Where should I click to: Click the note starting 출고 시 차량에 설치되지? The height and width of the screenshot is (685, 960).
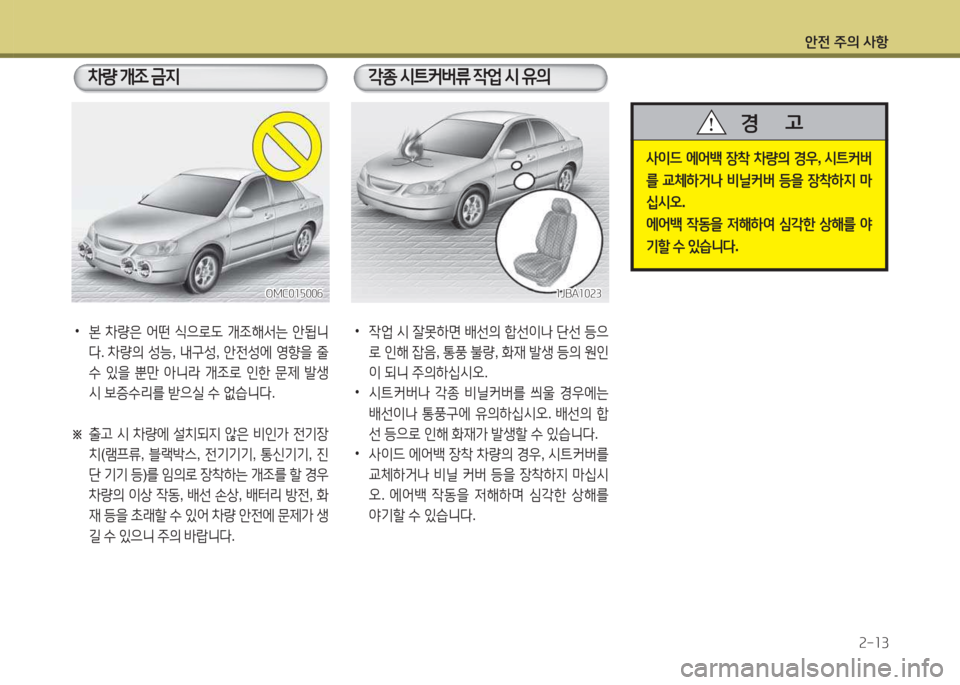pyautogui.click(x=201, y=485)
